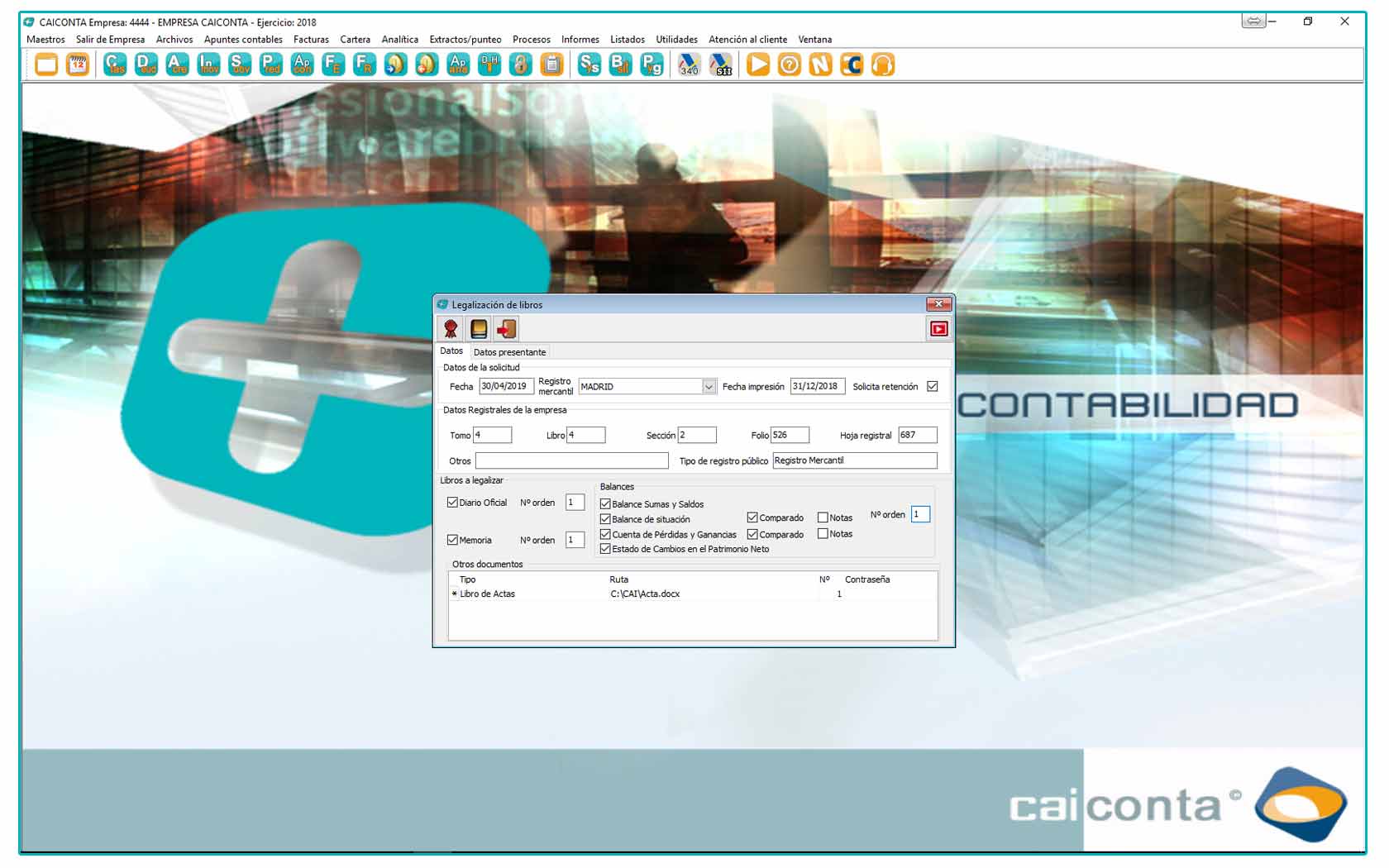
Task: Click the 'A cre' toolbar icon
Action: [x=177, y=64]
